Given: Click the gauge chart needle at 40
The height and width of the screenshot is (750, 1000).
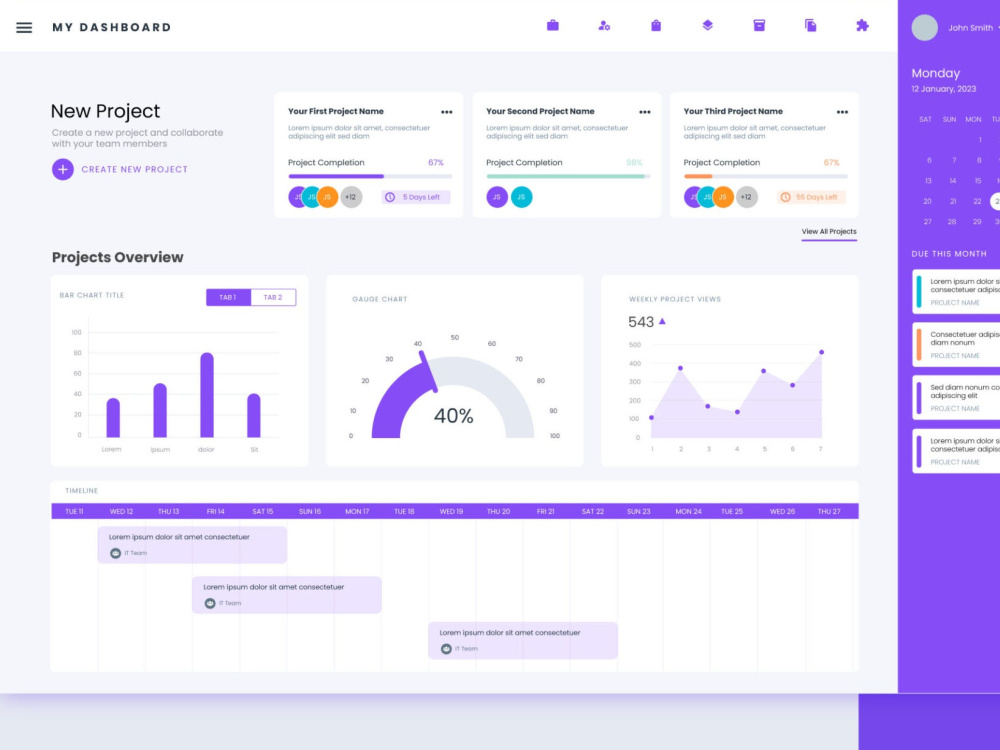Looking at the screenshot, I should [428, 371].
